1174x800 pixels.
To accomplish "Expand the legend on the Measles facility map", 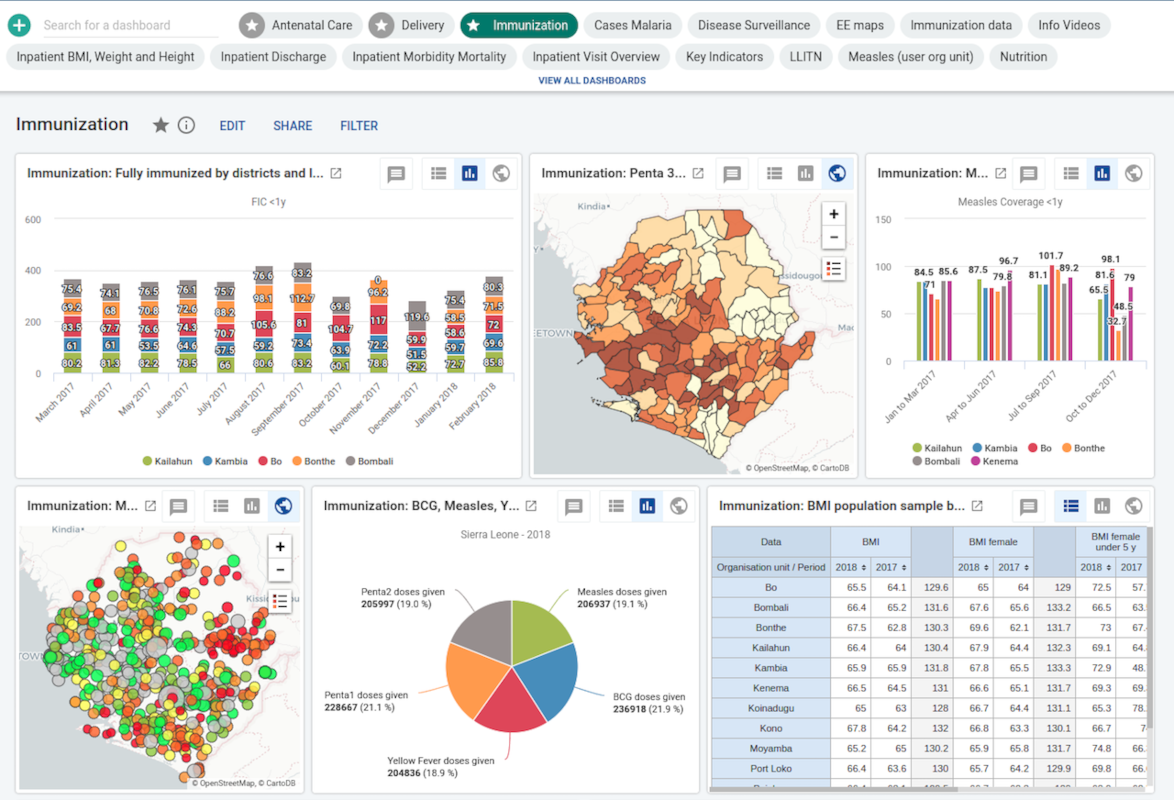I will 280,601.
